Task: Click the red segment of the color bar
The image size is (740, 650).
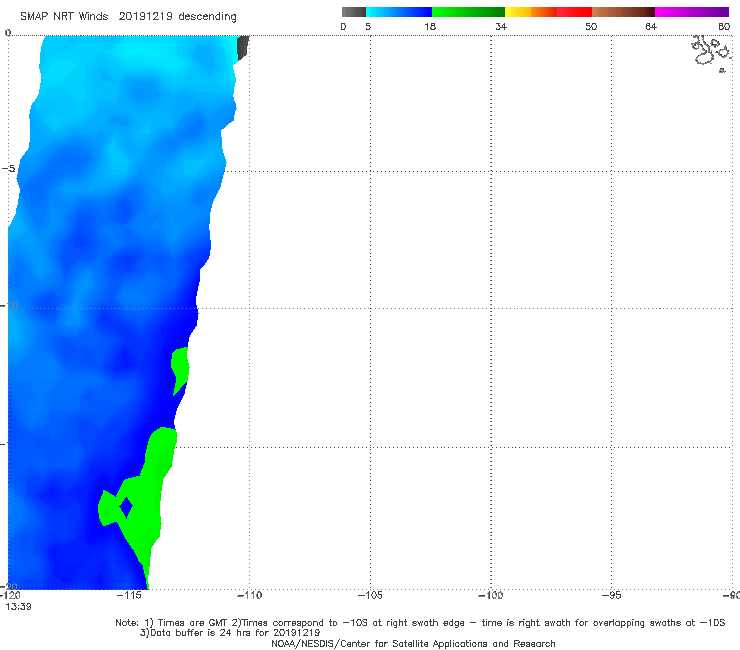Action: click(x=574, y=12)
